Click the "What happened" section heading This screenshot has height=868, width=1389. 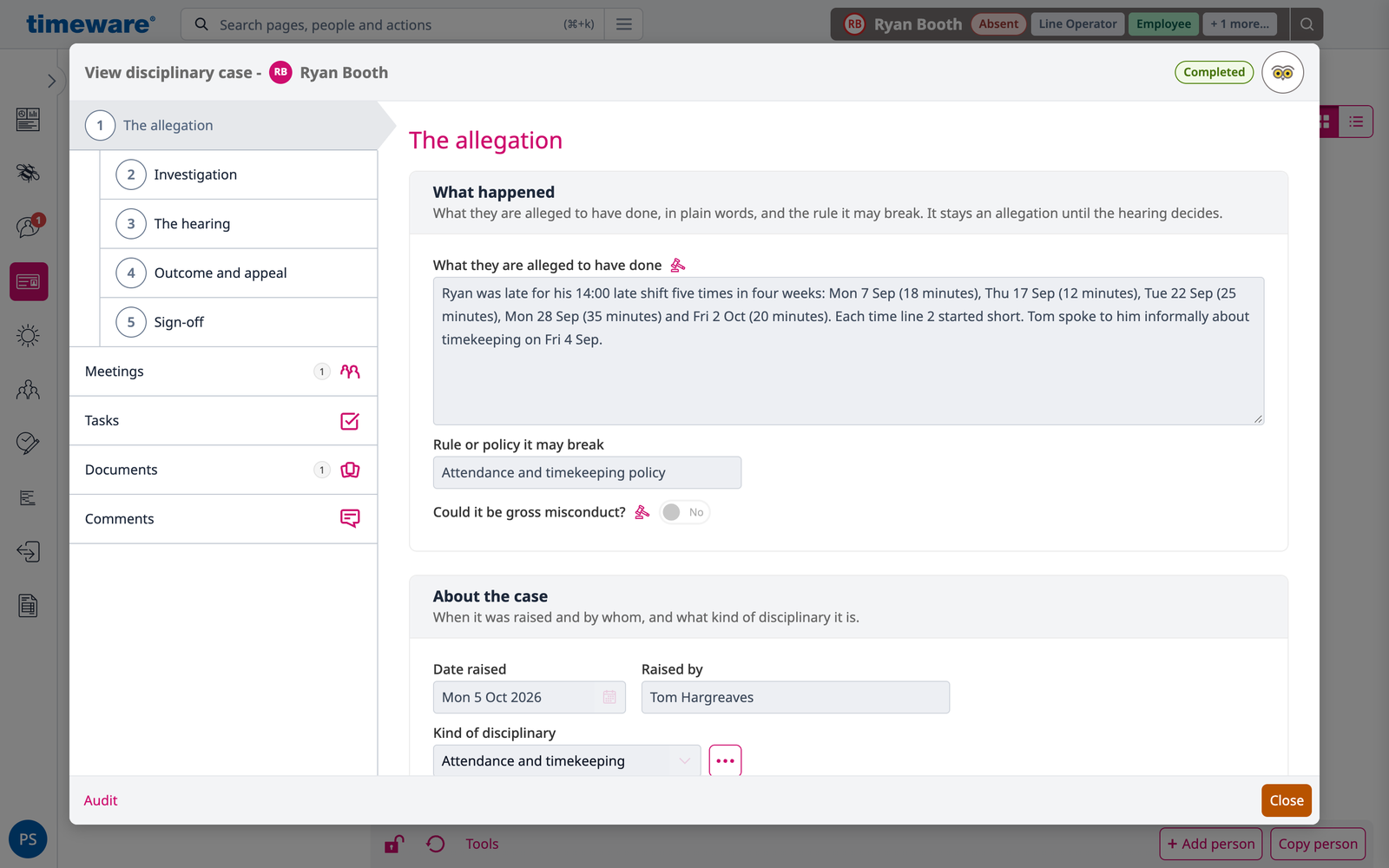click(493, 192)
